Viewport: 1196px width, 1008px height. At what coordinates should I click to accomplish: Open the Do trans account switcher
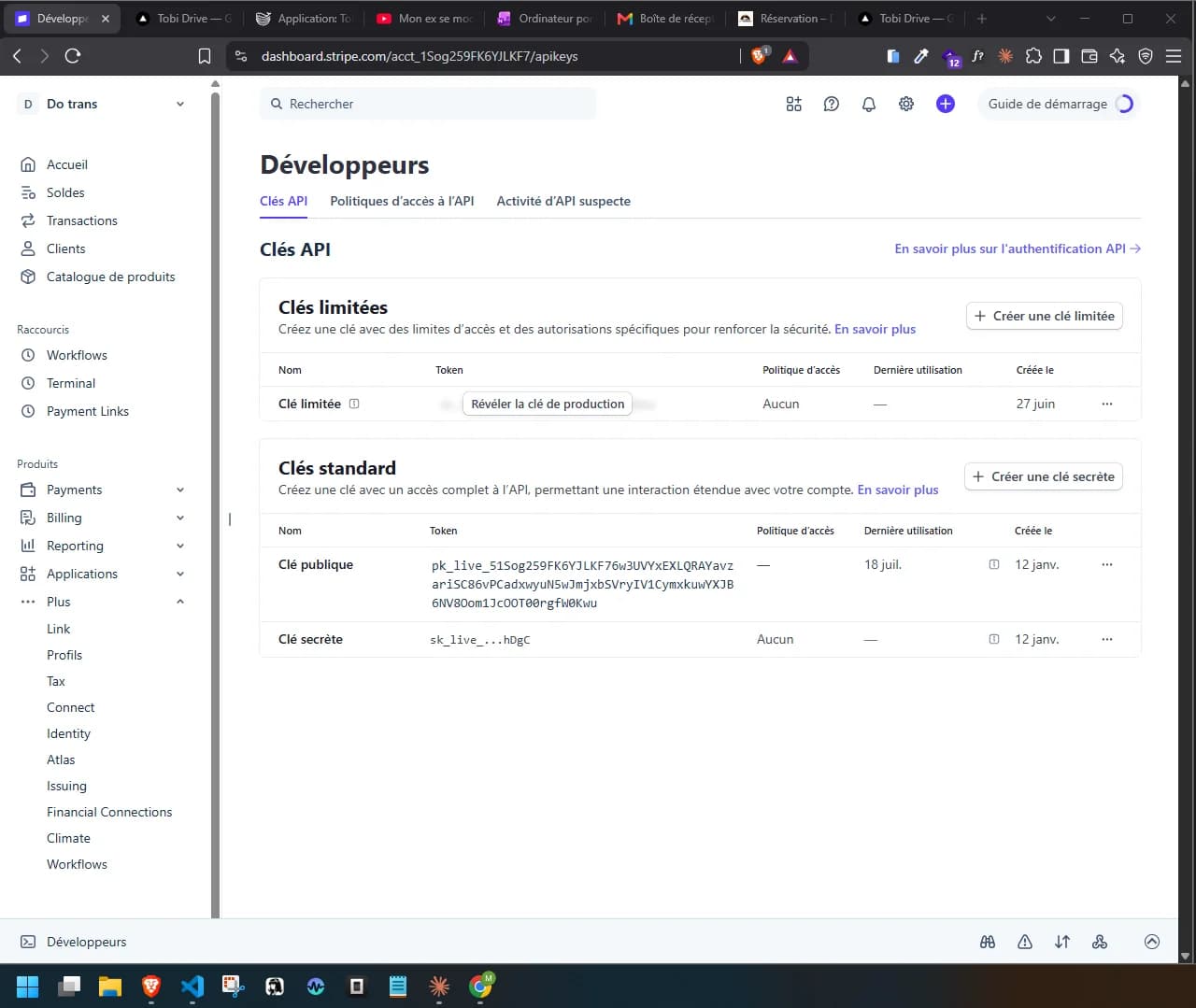coord(103,104)
